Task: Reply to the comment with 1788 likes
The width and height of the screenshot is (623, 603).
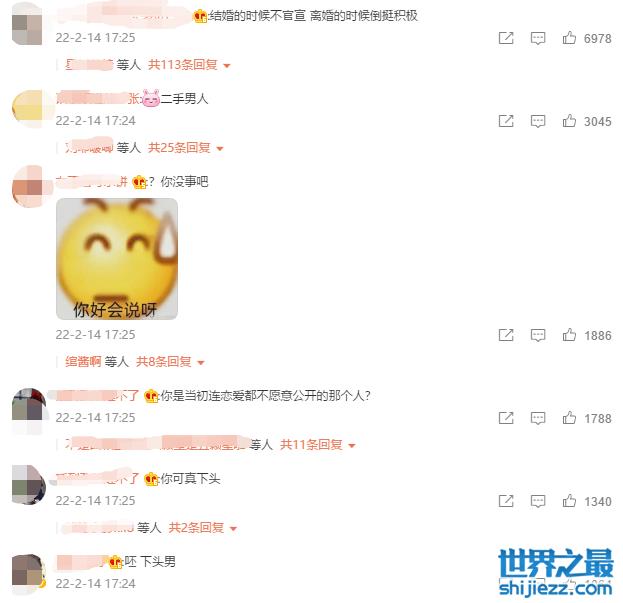Action: (538, 418)
